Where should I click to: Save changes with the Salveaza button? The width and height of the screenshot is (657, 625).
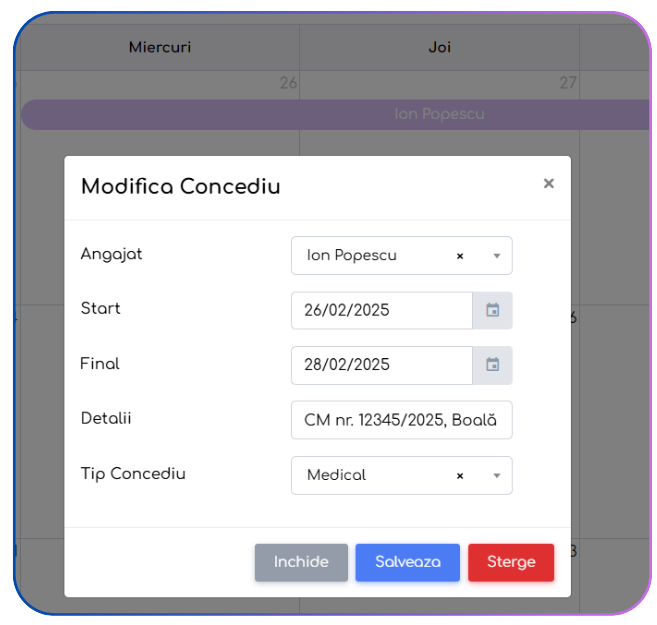pos(407,562)
